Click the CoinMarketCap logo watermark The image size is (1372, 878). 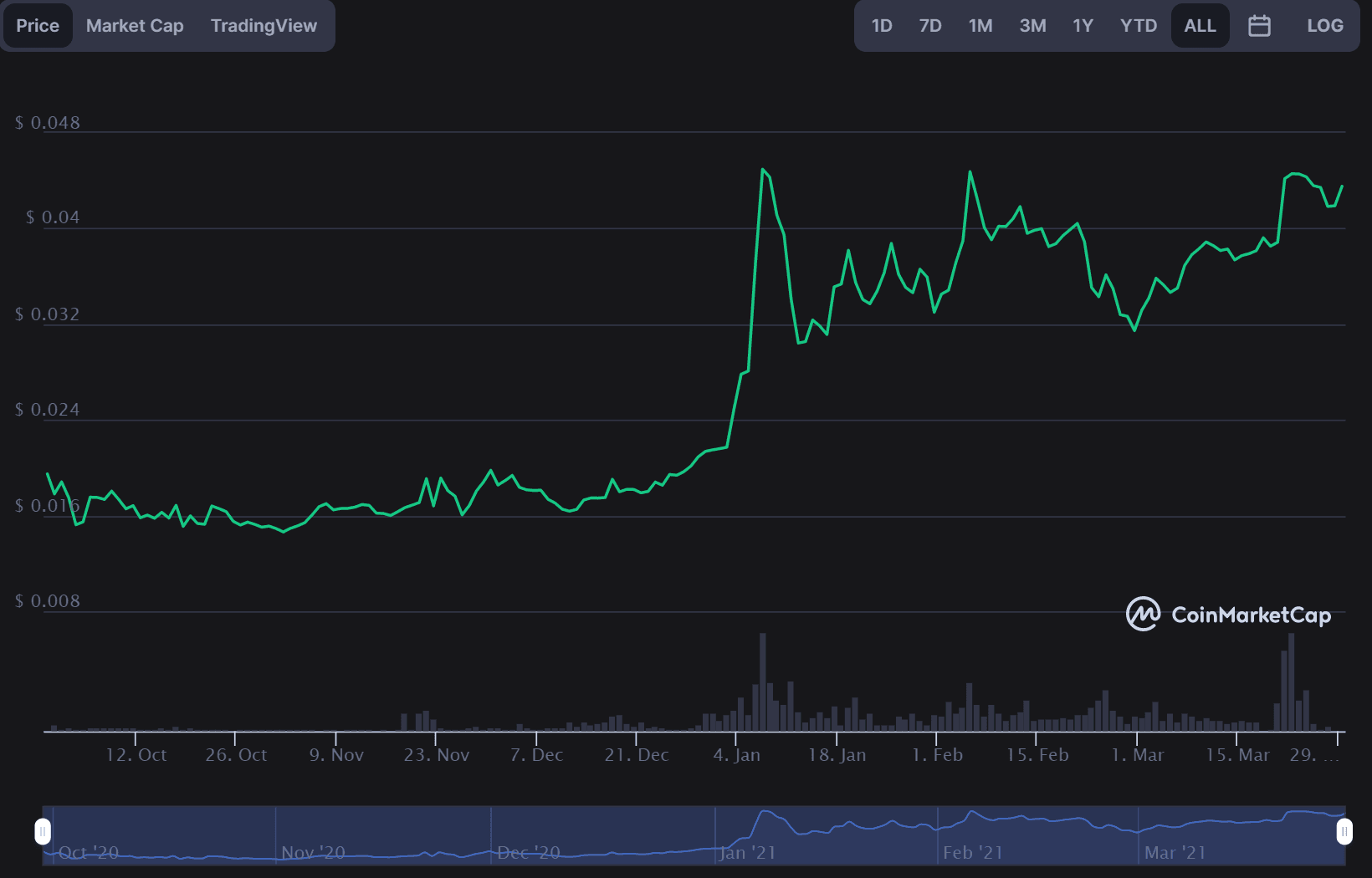(x=1228, y=615)
